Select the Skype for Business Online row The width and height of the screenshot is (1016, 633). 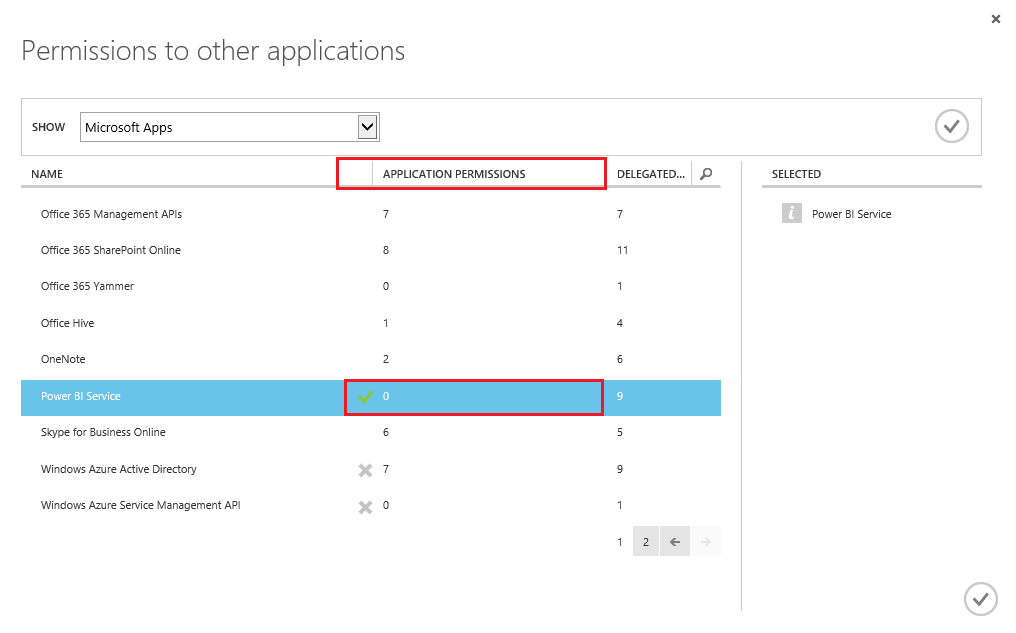[371, 432]
